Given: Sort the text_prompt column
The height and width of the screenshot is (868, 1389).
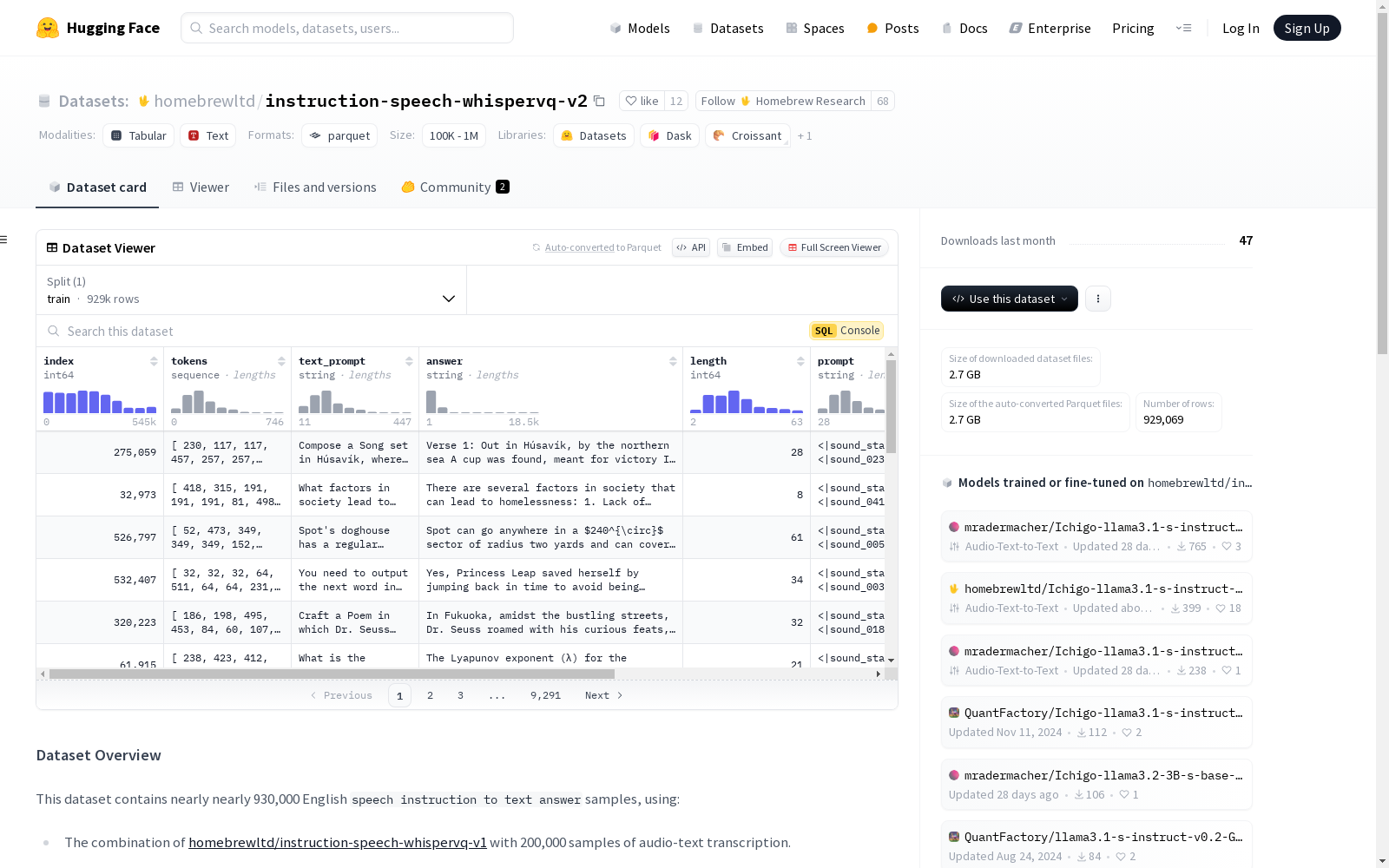Looking at the screenshot, I should point(409,361).
